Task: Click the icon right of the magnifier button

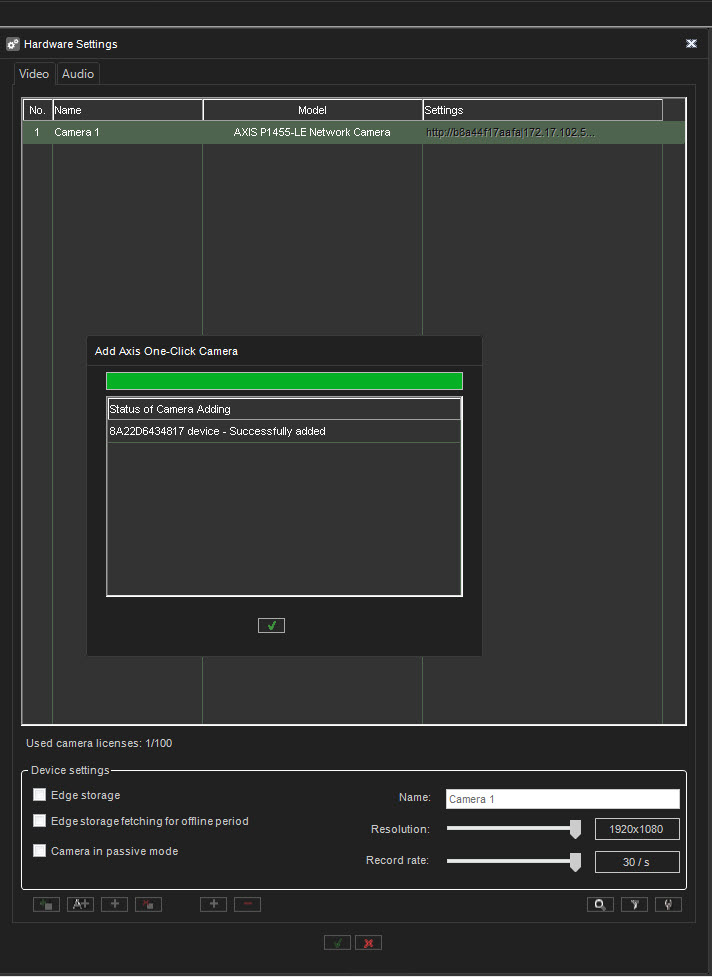Action: coord(634,904)
